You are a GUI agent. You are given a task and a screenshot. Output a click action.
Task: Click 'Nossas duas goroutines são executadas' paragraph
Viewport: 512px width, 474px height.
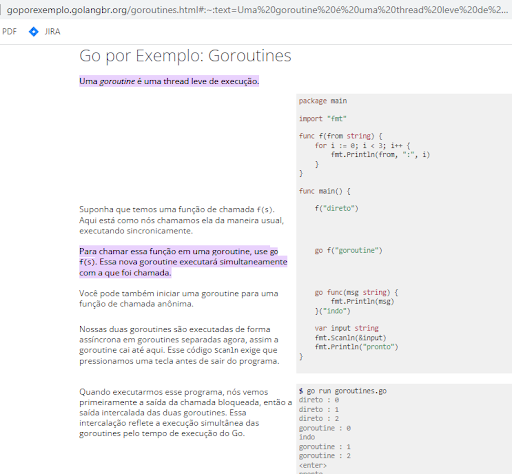coord(179,345)
